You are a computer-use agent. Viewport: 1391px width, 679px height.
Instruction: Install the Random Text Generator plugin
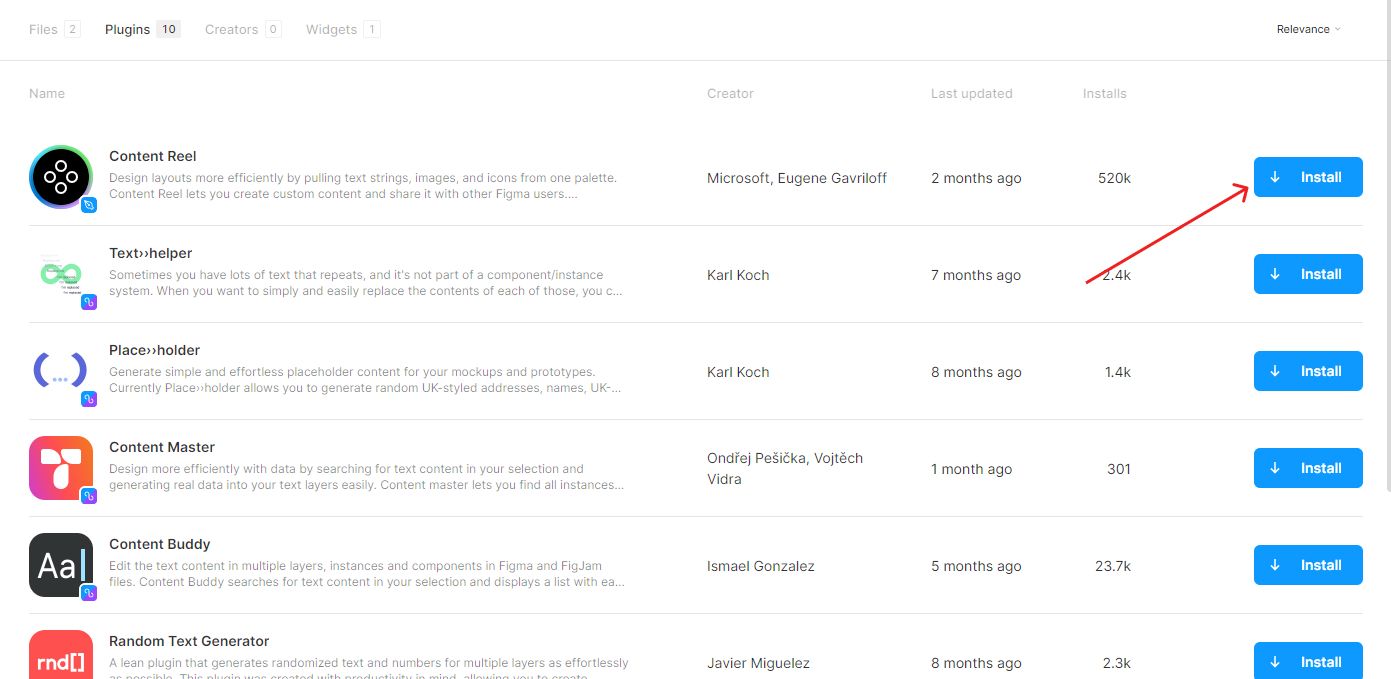1308,660
